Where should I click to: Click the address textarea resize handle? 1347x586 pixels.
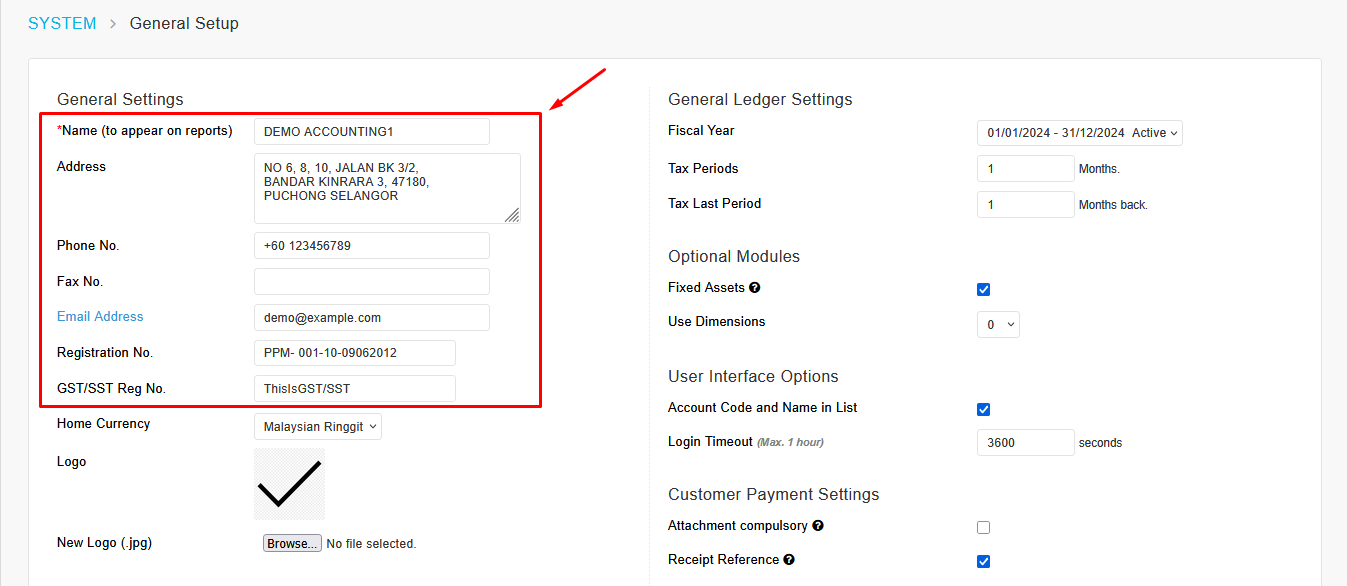click(512, 215)
